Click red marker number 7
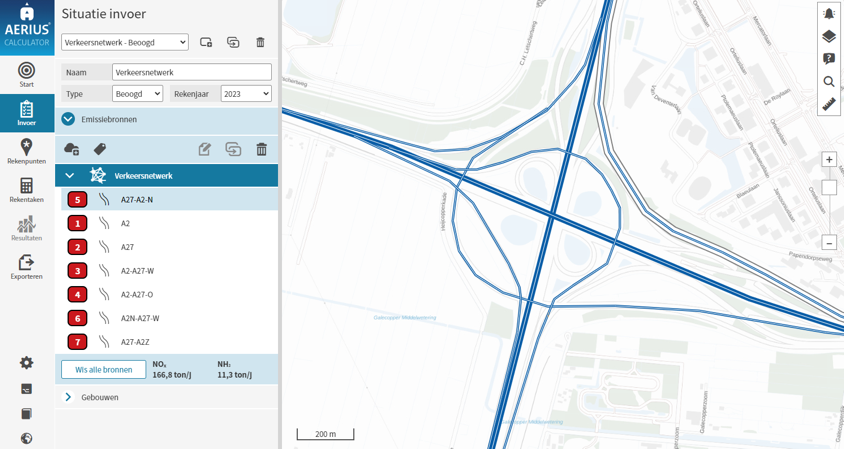This screenshot has height=449, width=844. point(78,341)
